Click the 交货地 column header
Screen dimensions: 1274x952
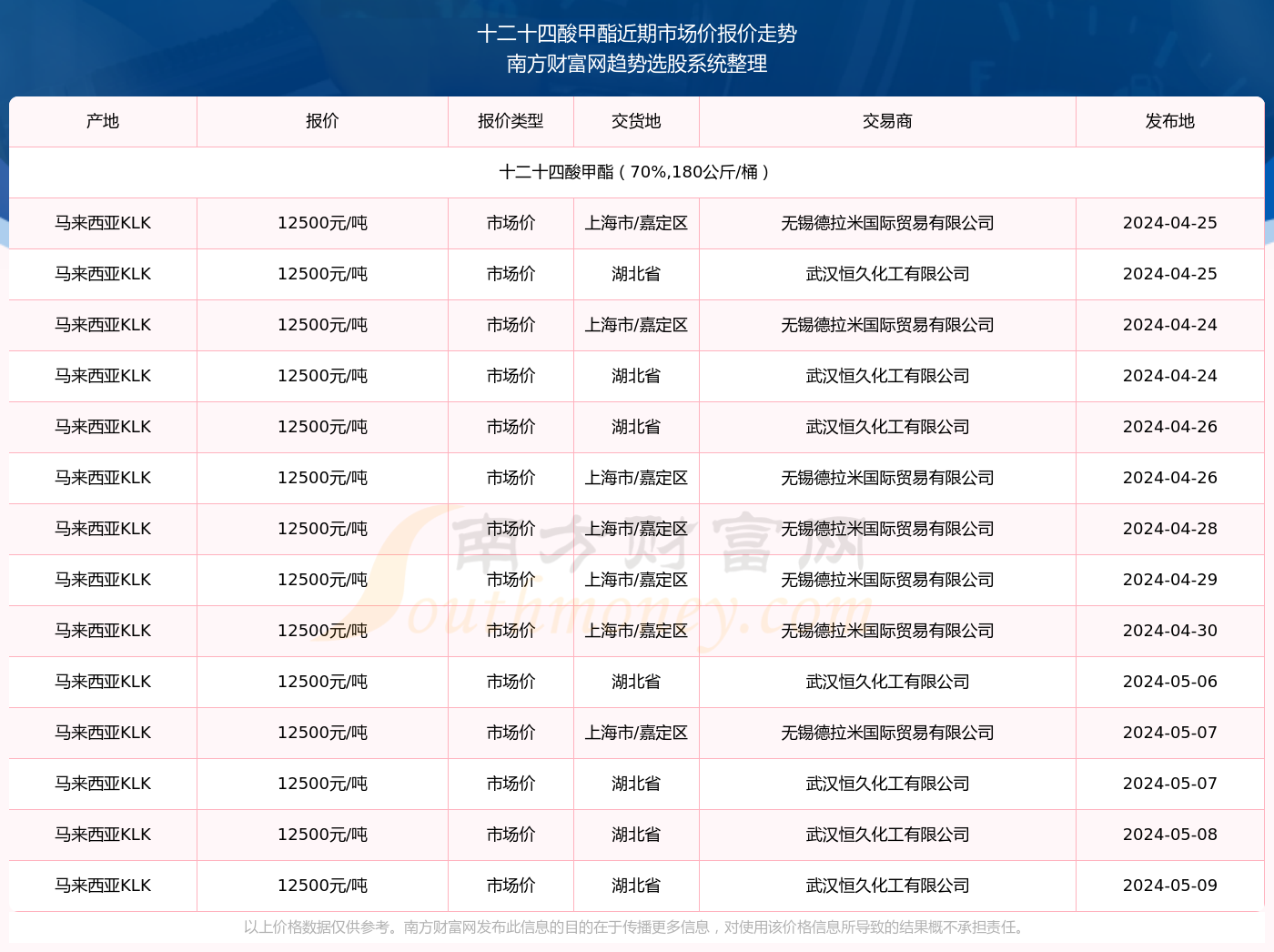(x=636, y=121)
